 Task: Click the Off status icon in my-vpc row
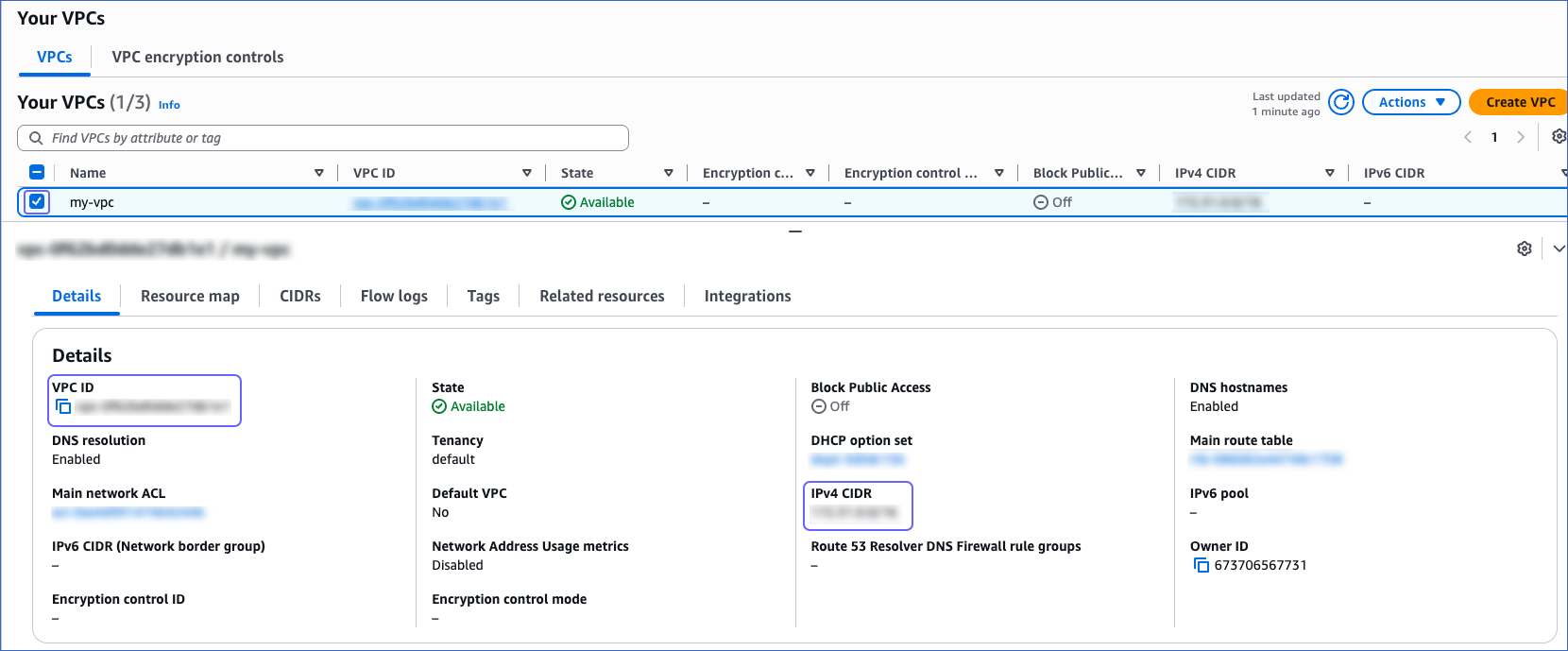click(x=1041, y=202)
